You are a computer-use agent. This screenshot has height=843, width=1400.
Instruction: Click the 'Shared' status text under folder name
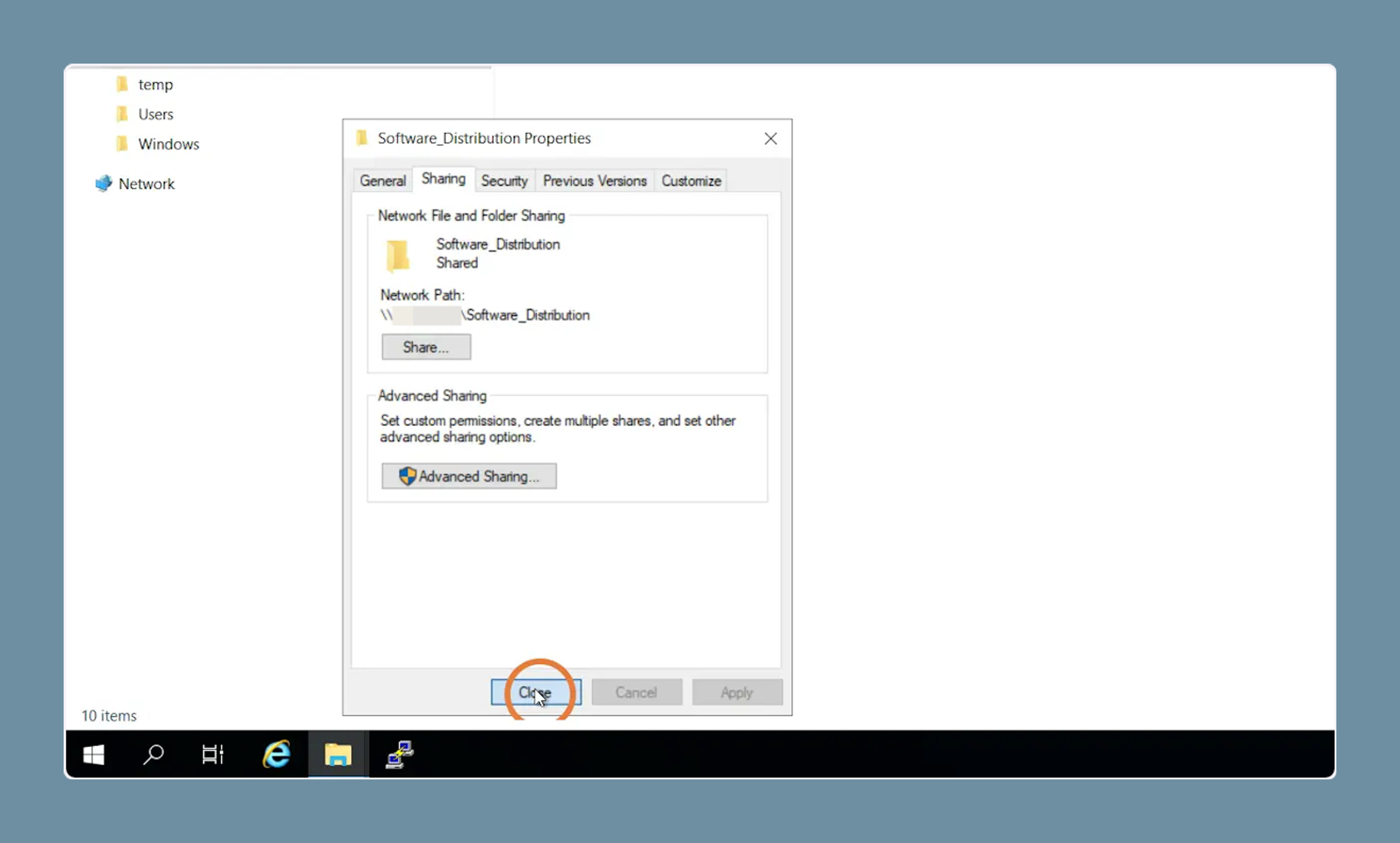pos(457,263)
